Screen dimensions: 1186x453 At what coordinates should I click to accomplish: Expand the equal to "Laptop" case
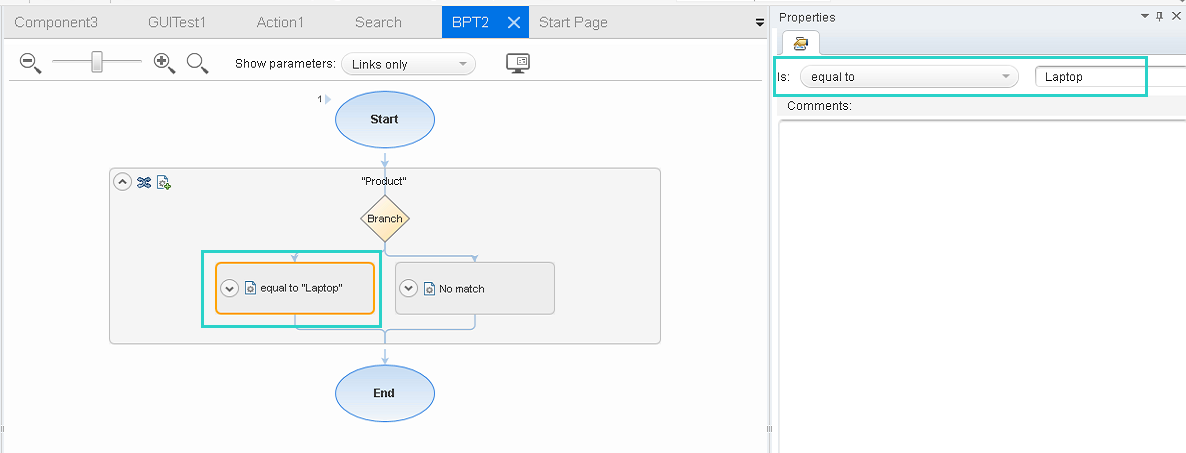pos(229,288)
